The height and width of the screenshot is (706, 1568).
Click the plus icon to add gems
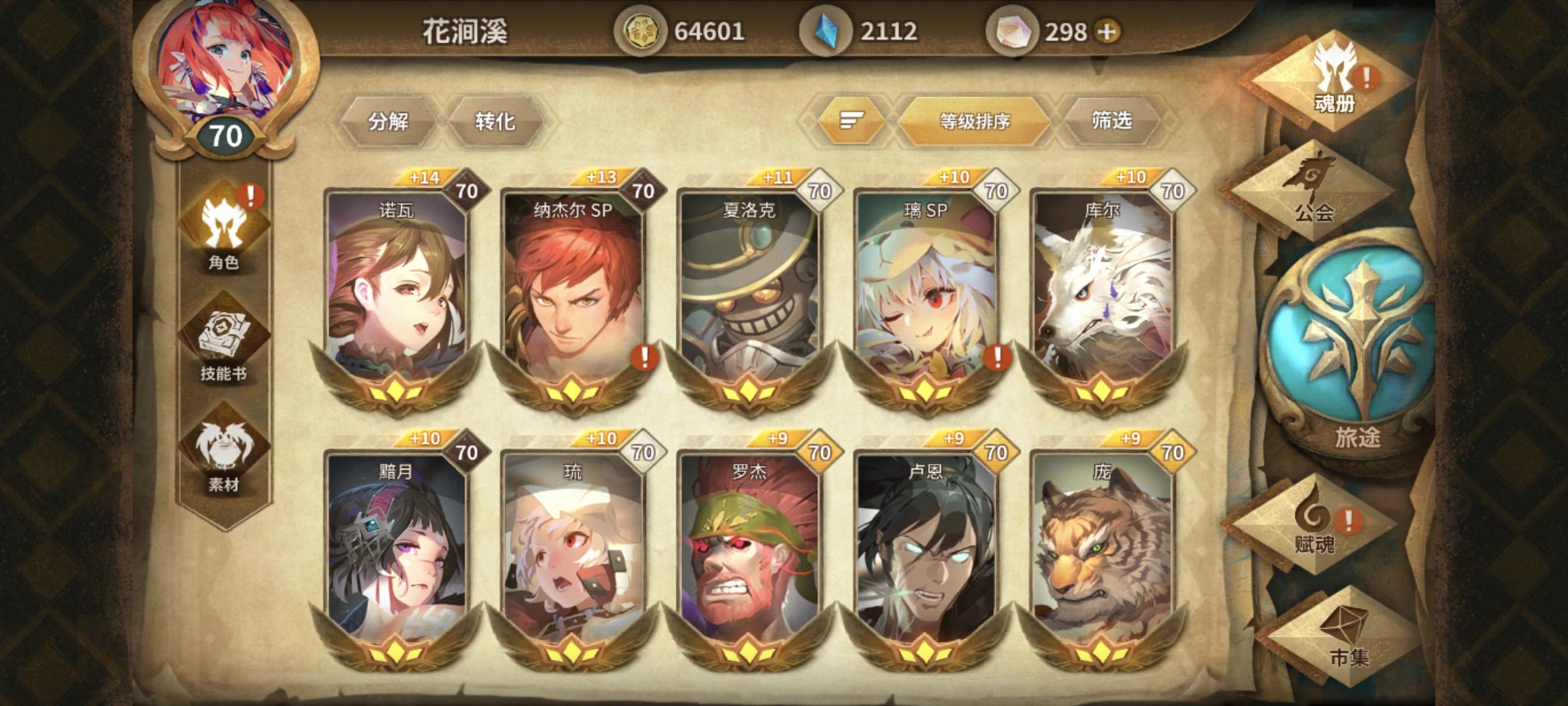tap(1107, 31)
